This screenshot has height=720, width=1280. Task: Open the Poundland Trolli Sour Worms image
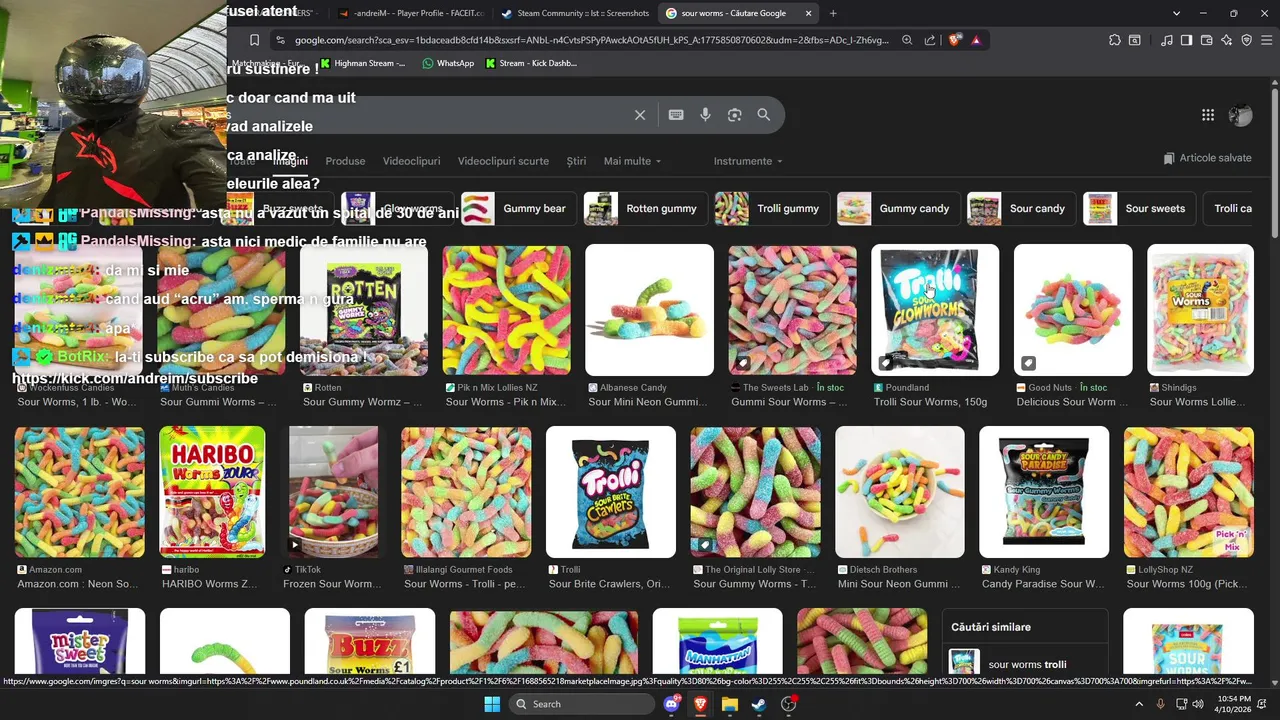[x=935, y=310]
